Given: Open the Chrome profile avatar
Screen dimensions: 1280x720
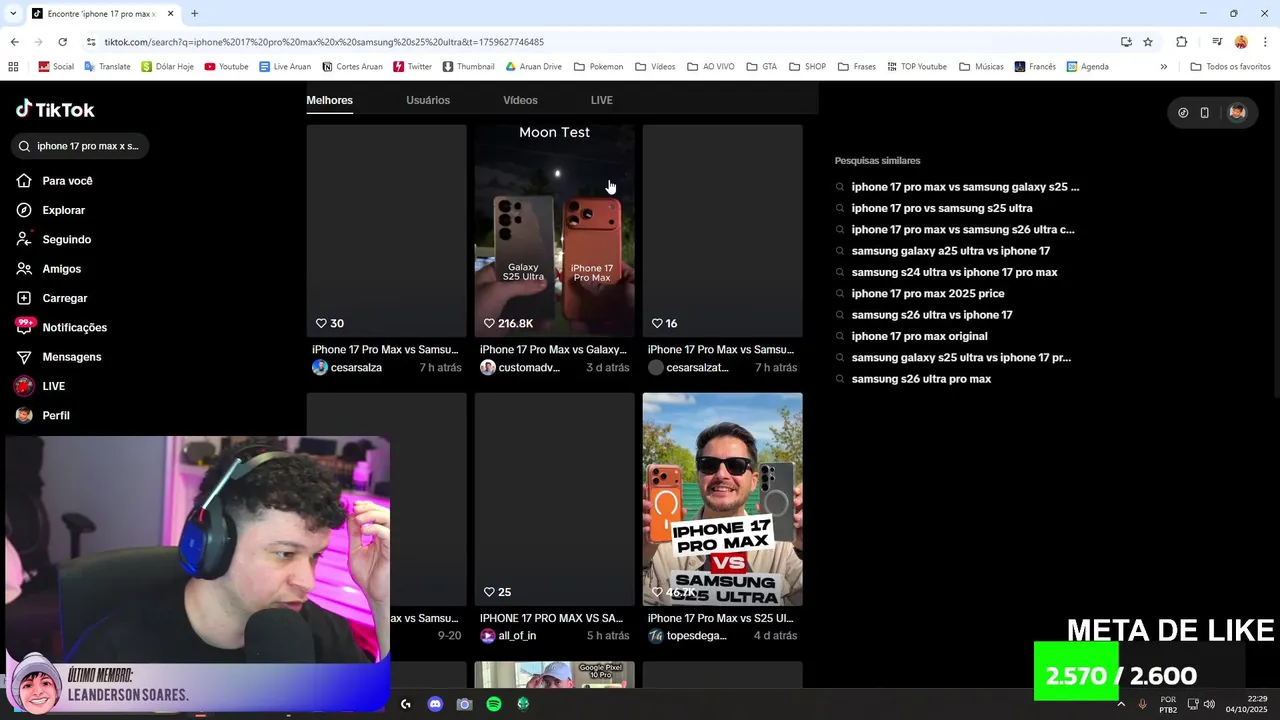Looking at the screenshot, I should (1241, 42).
